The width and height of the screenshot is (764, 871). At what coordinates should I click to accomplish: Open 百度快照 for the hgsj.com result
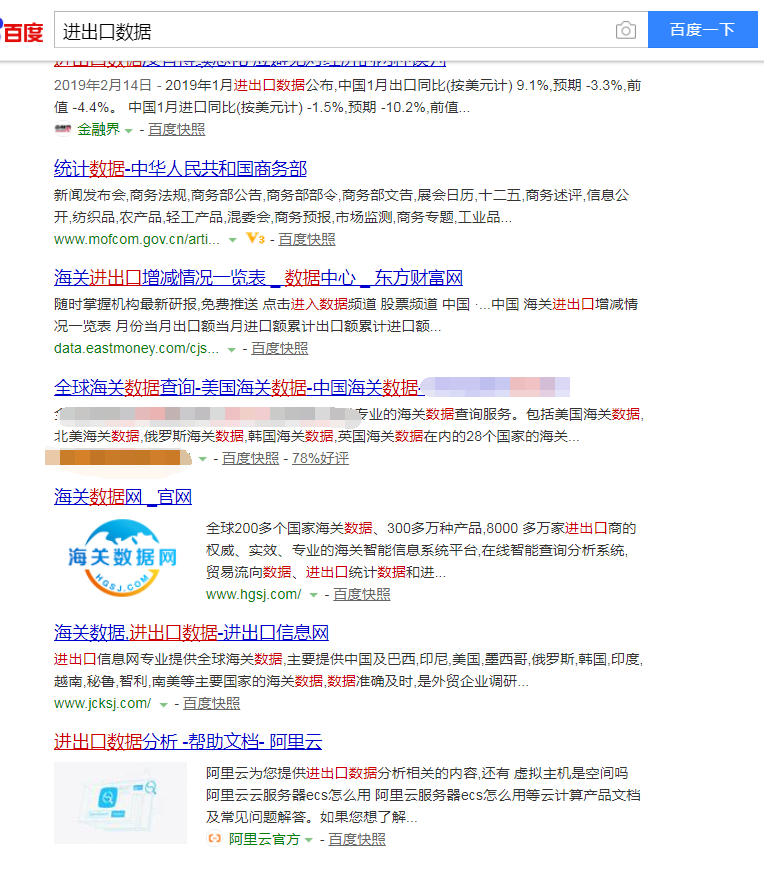(x=362, y=594)
